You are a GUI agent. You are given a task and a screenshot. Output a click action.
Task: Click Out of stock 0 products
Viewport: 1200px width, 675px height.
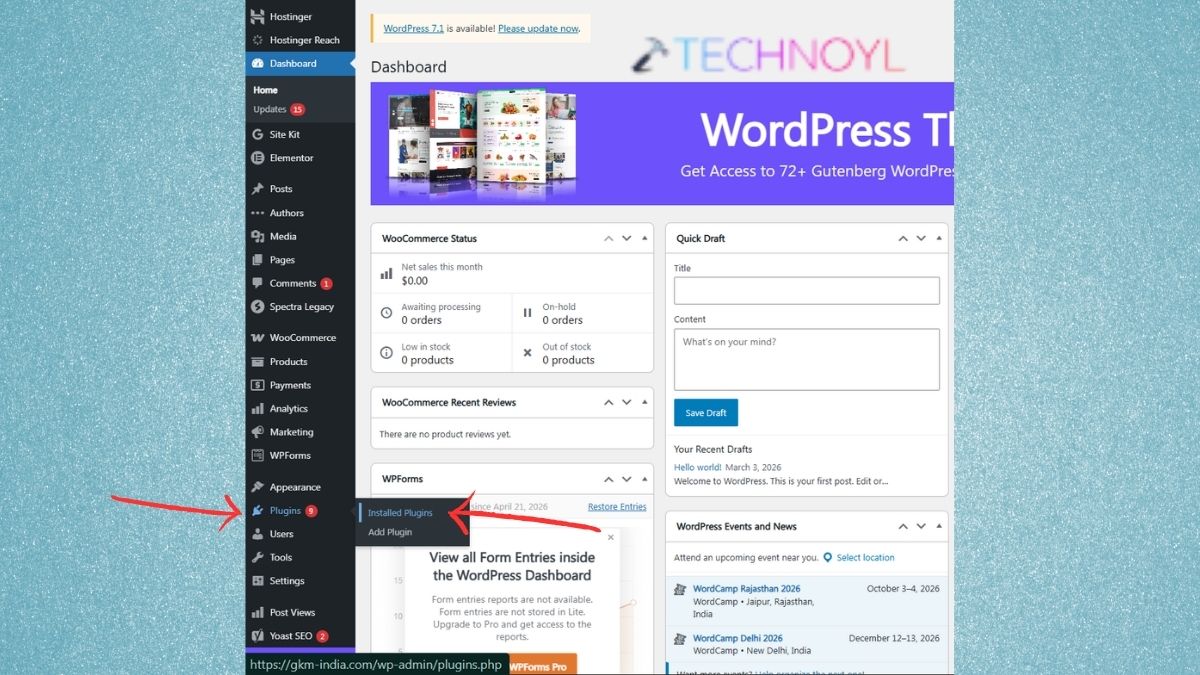583,353
